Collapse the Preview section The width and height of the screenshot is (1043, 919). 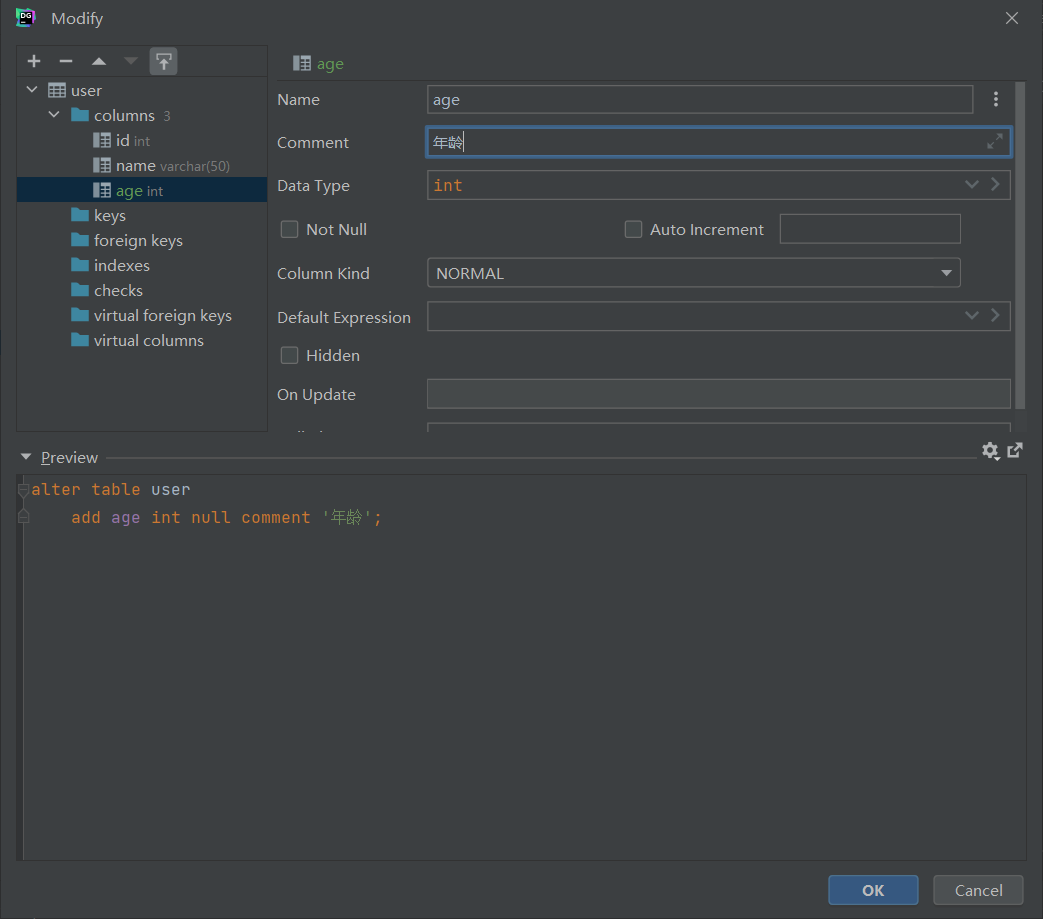coord(25,457)
